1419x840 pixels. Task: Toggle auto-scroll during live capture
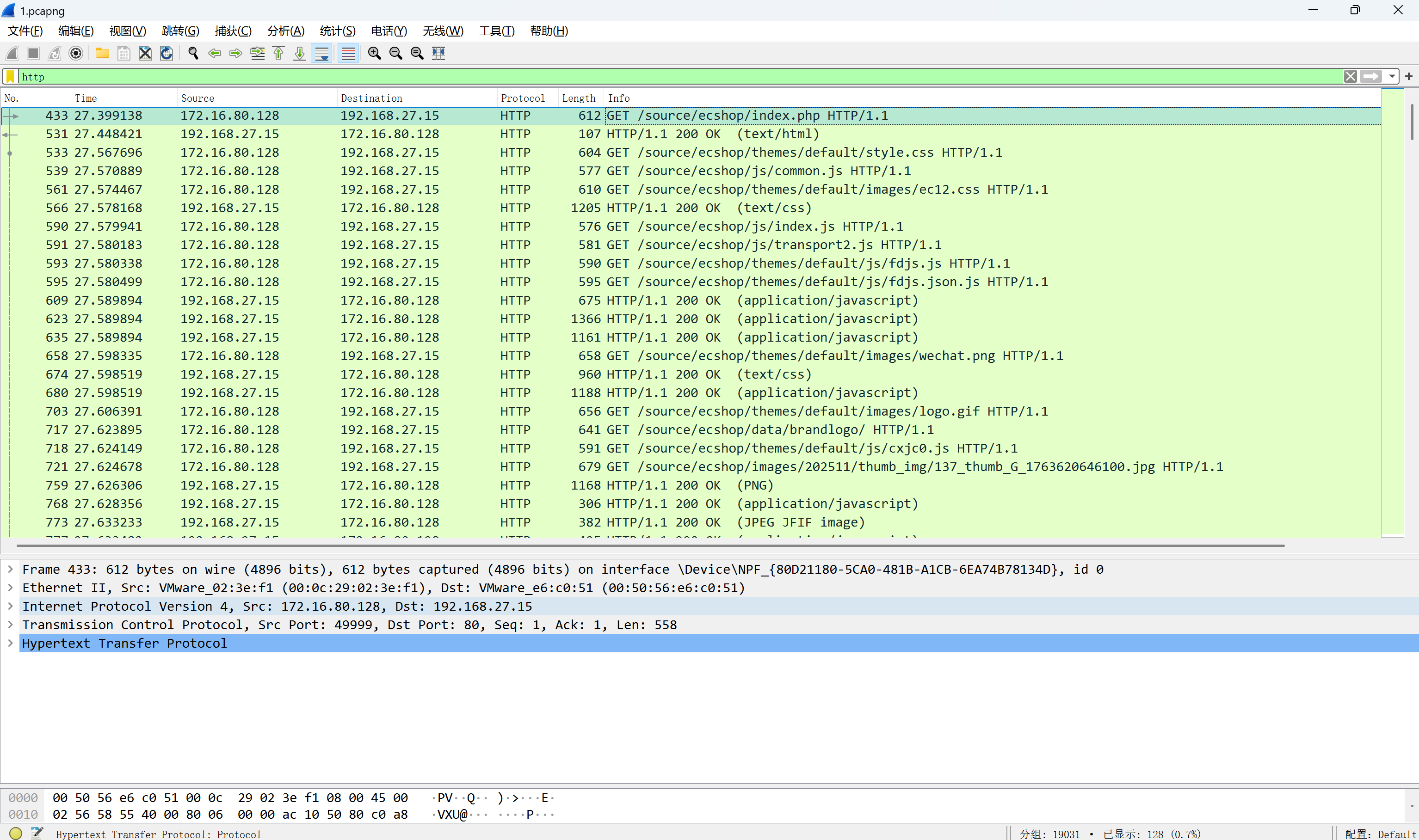tap(321, 53)
